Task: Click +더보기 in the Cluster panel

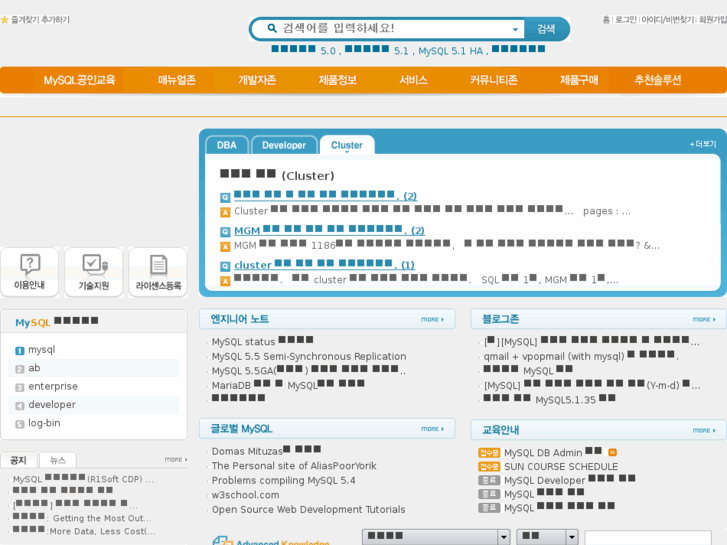Action: [703, 144]
